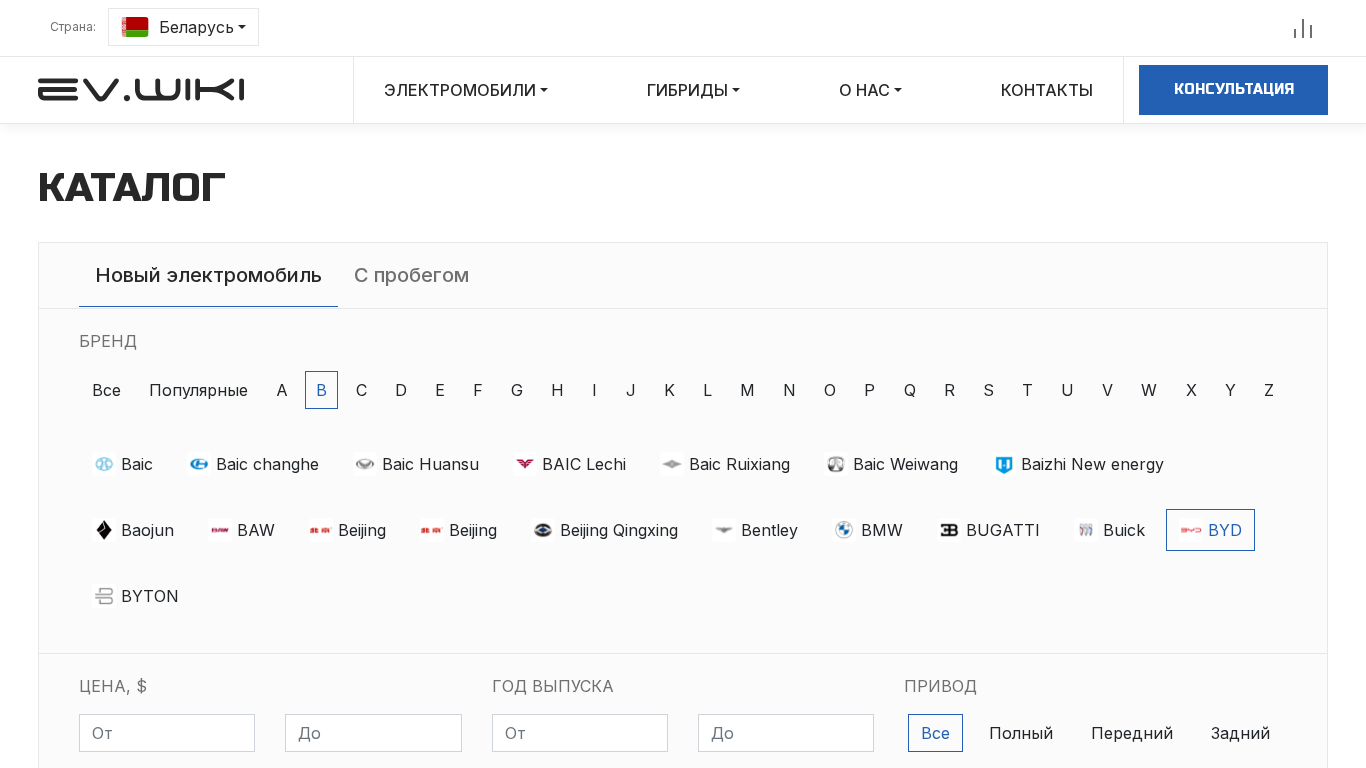Select the Baic Weiwang brand logo
1366x768 pixels.
point(836,464)
